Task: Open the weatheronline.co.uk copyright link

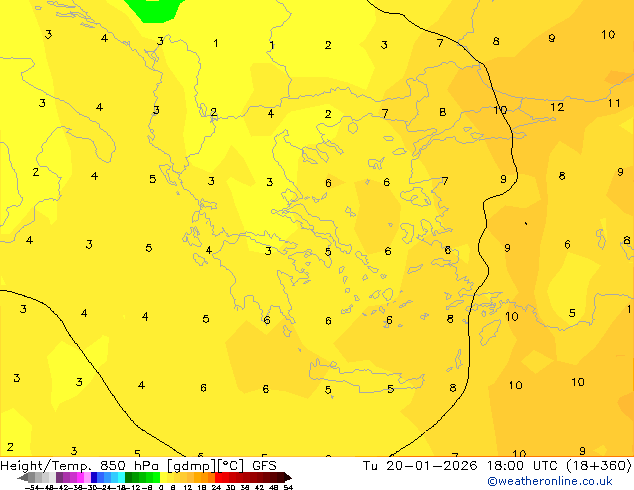Action: [550, 481]
